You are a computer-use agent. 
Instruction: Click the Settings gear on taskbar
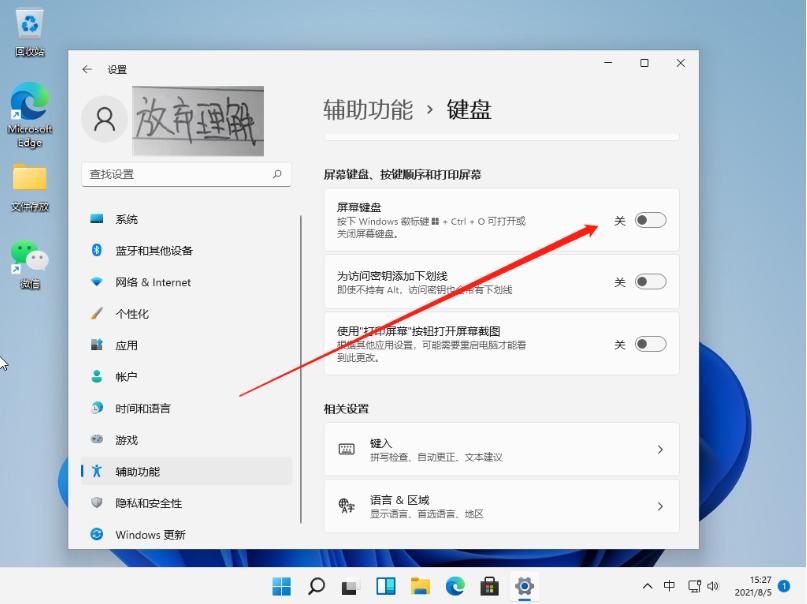click(x=524, y=586)
